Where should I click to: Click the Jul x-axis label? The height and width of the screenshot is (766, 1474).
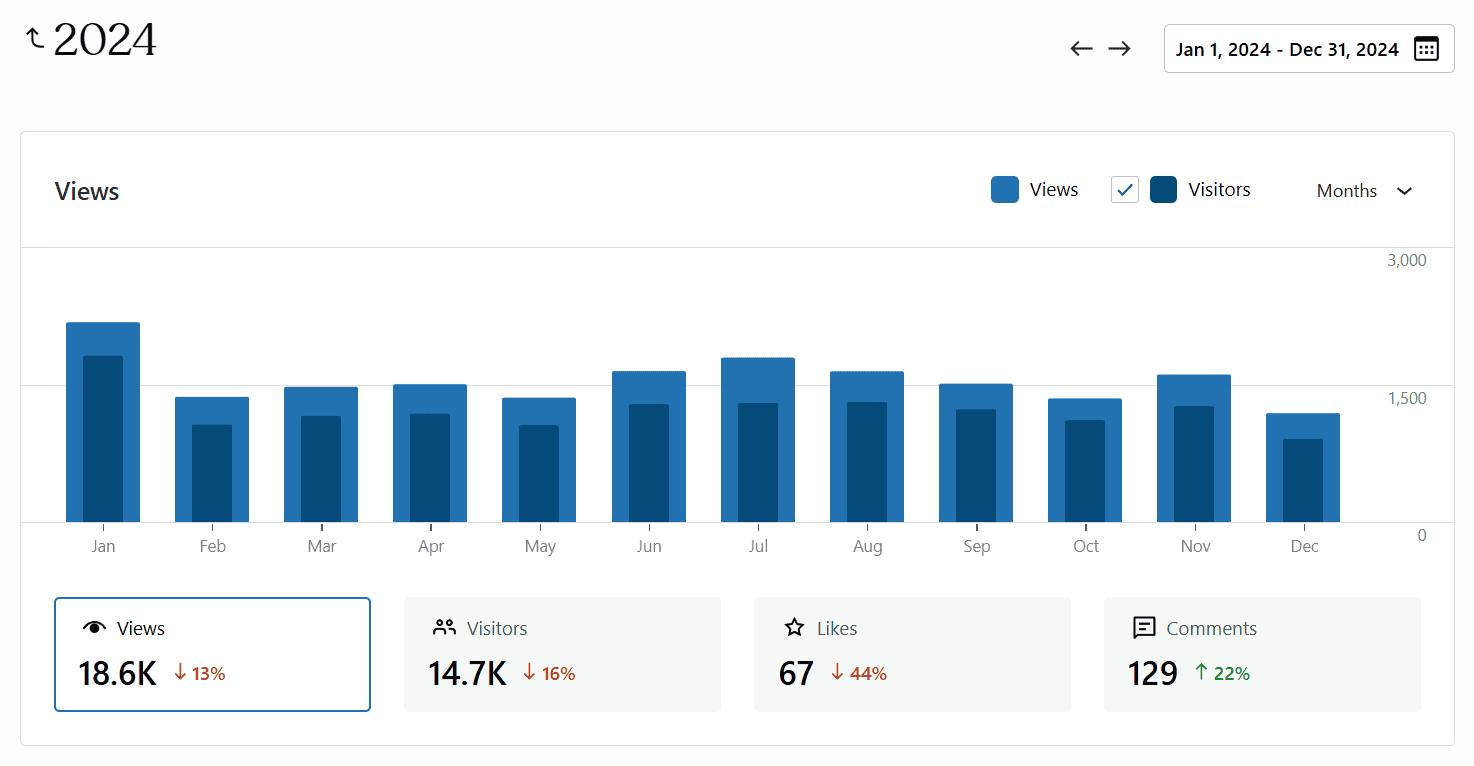point(758,546)
